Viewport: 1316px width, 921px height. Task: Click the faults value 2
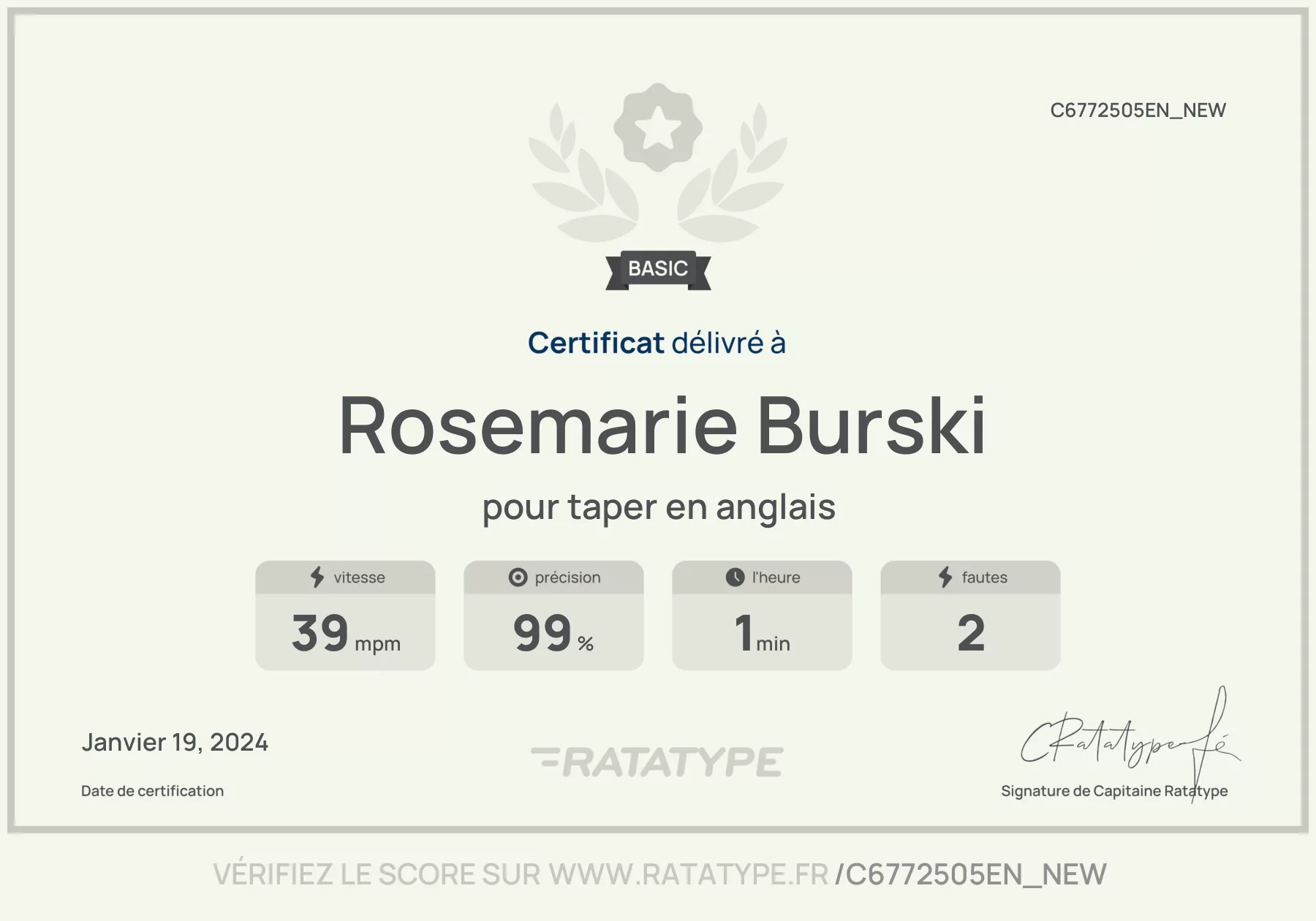(x=971, y=633)
